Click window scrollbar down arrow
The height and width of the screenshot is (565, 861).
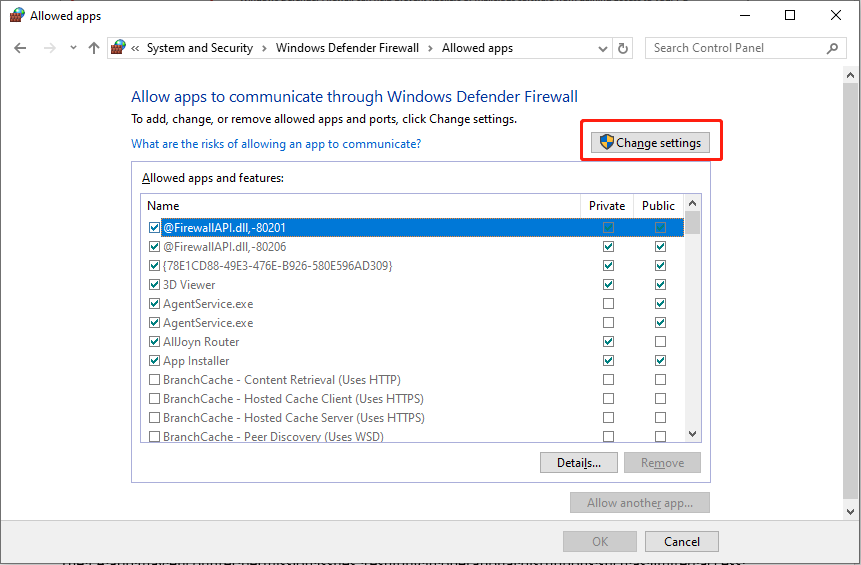tap(851, 512)
